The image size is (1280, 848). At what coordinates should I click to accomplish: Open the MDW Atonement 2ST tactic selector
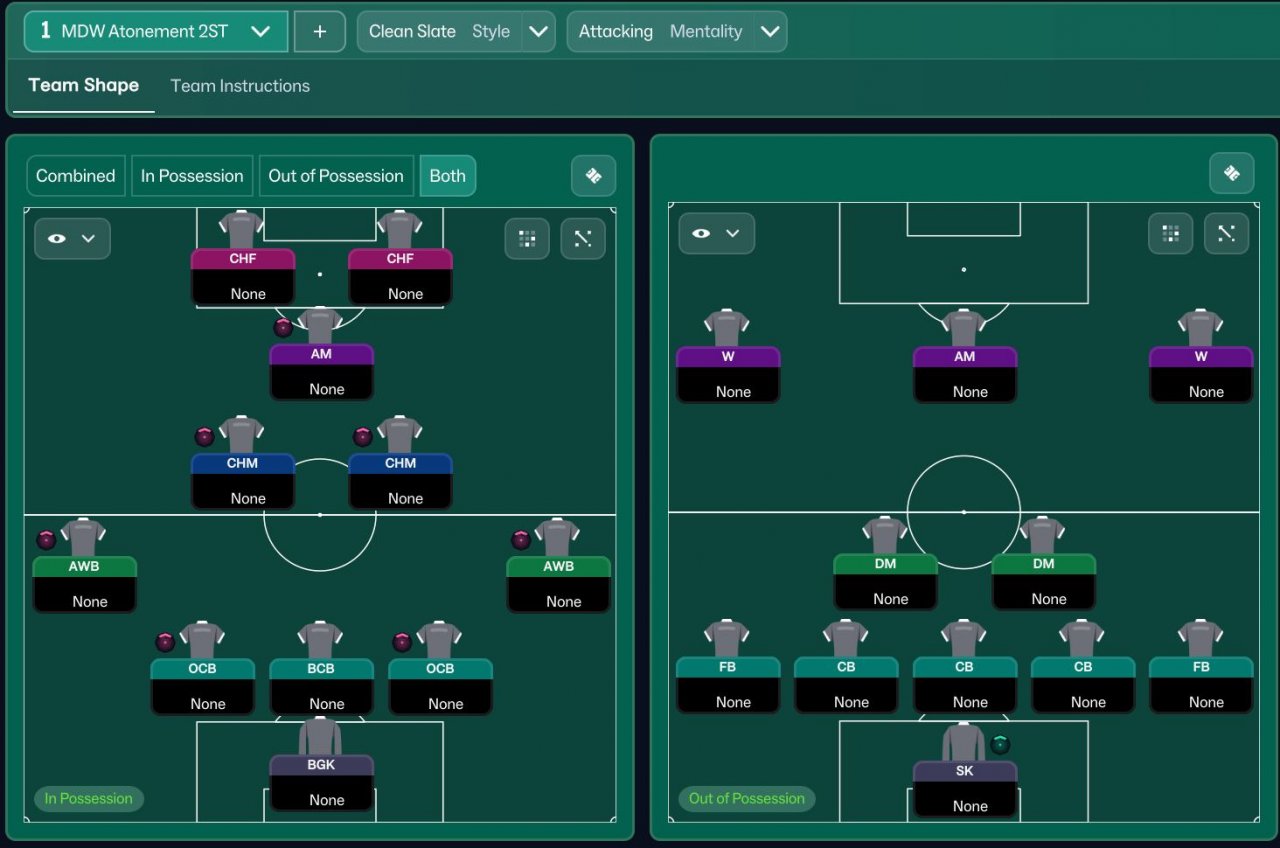coord(156,31)
